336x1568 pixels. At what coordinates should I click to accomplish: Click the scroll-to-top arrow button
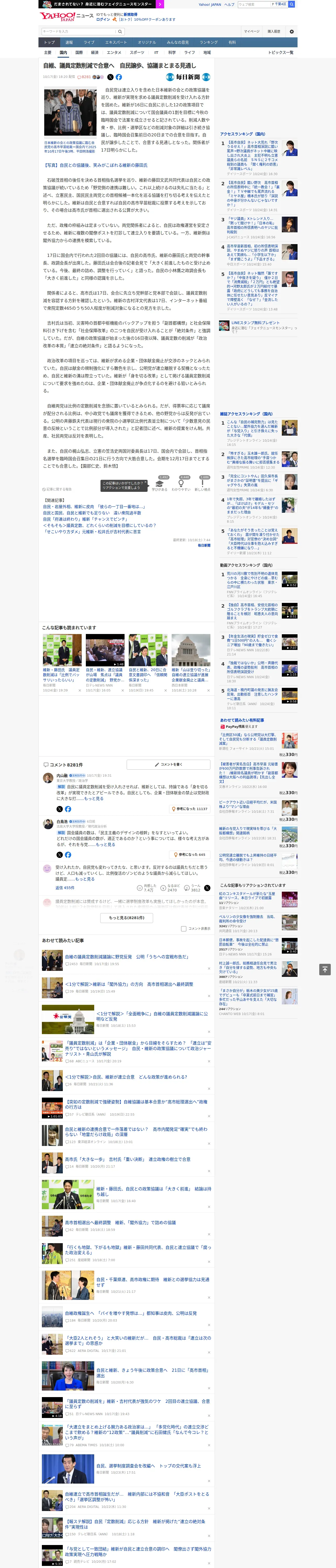pos(325,969)
